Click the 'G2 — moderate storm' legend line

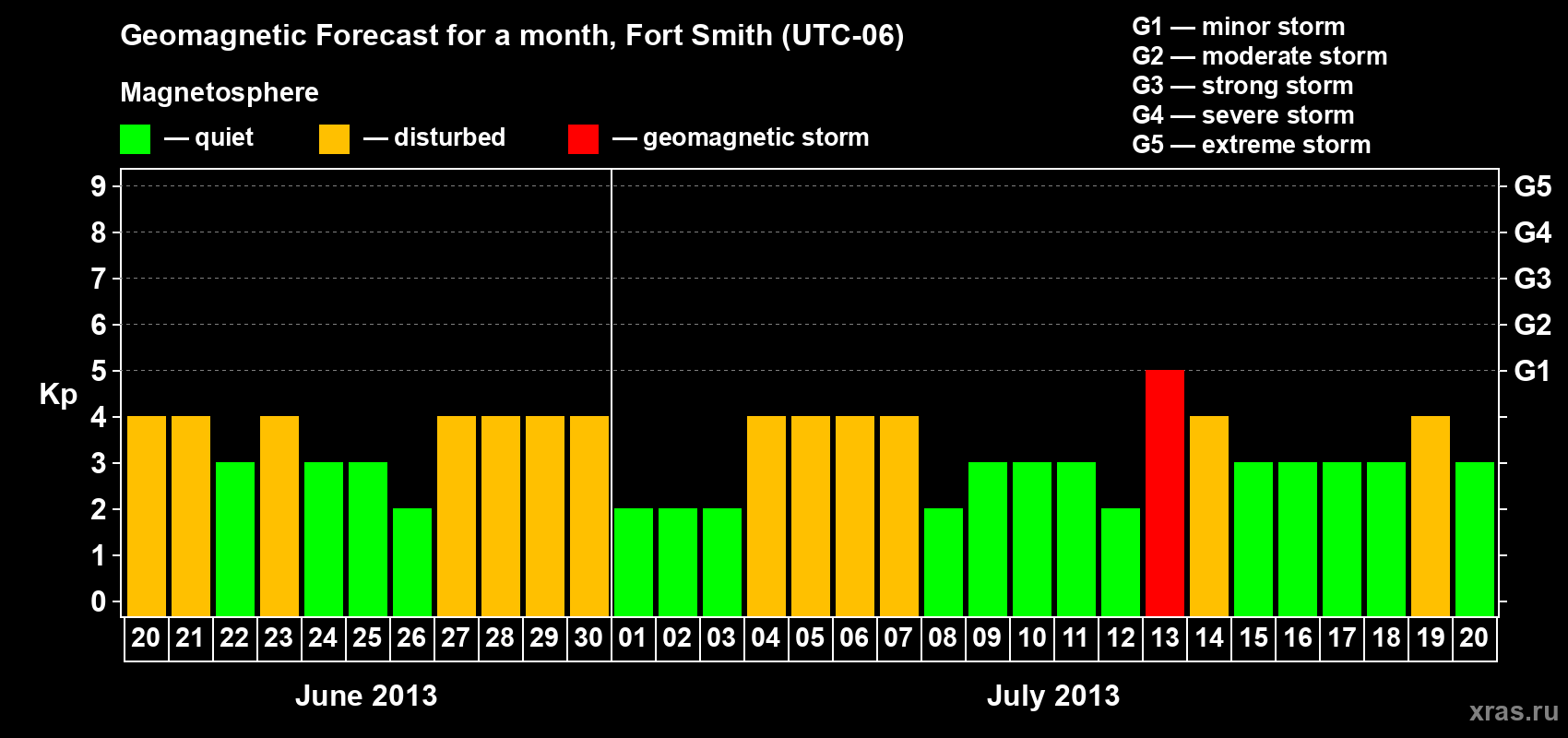(x=1259, y=56)
